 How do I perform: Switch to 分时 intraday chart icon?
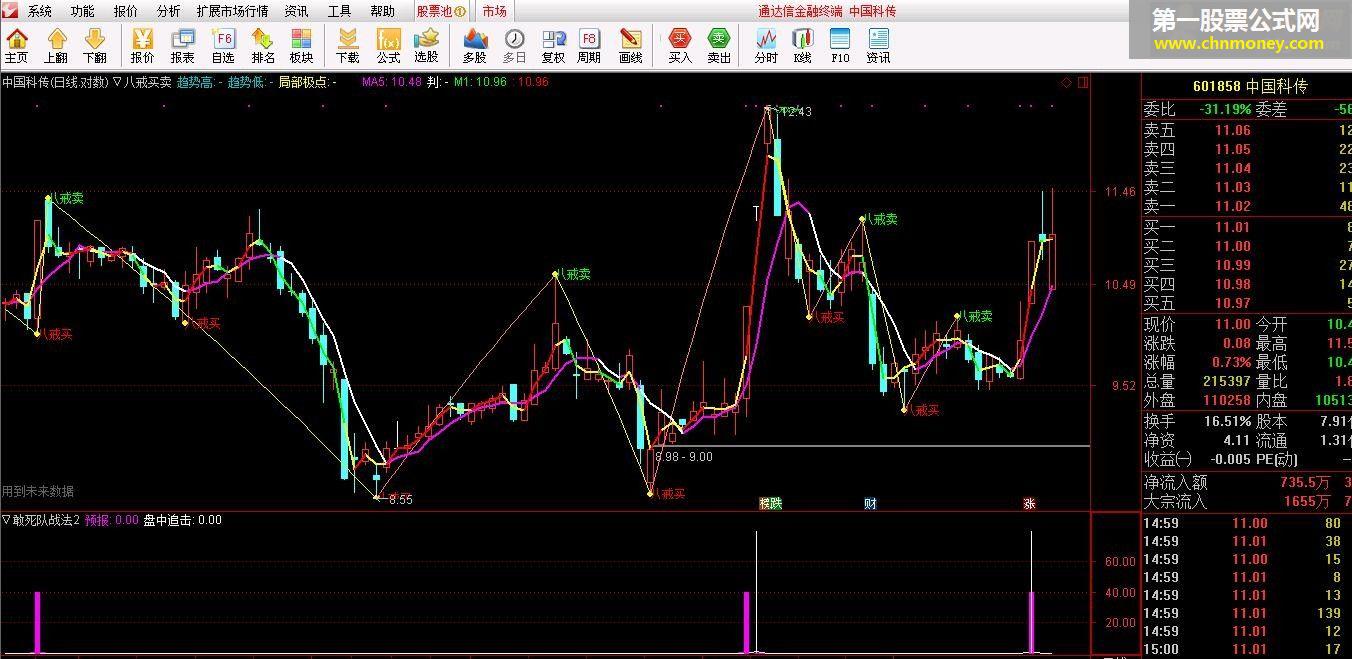(766, 46)
